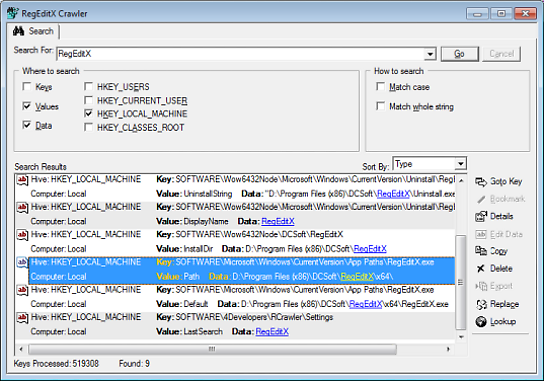The width and height of the screenshot is (544, 381).
Task: Click the vertical scrollbar up arrow
Action: coord(461,180)
